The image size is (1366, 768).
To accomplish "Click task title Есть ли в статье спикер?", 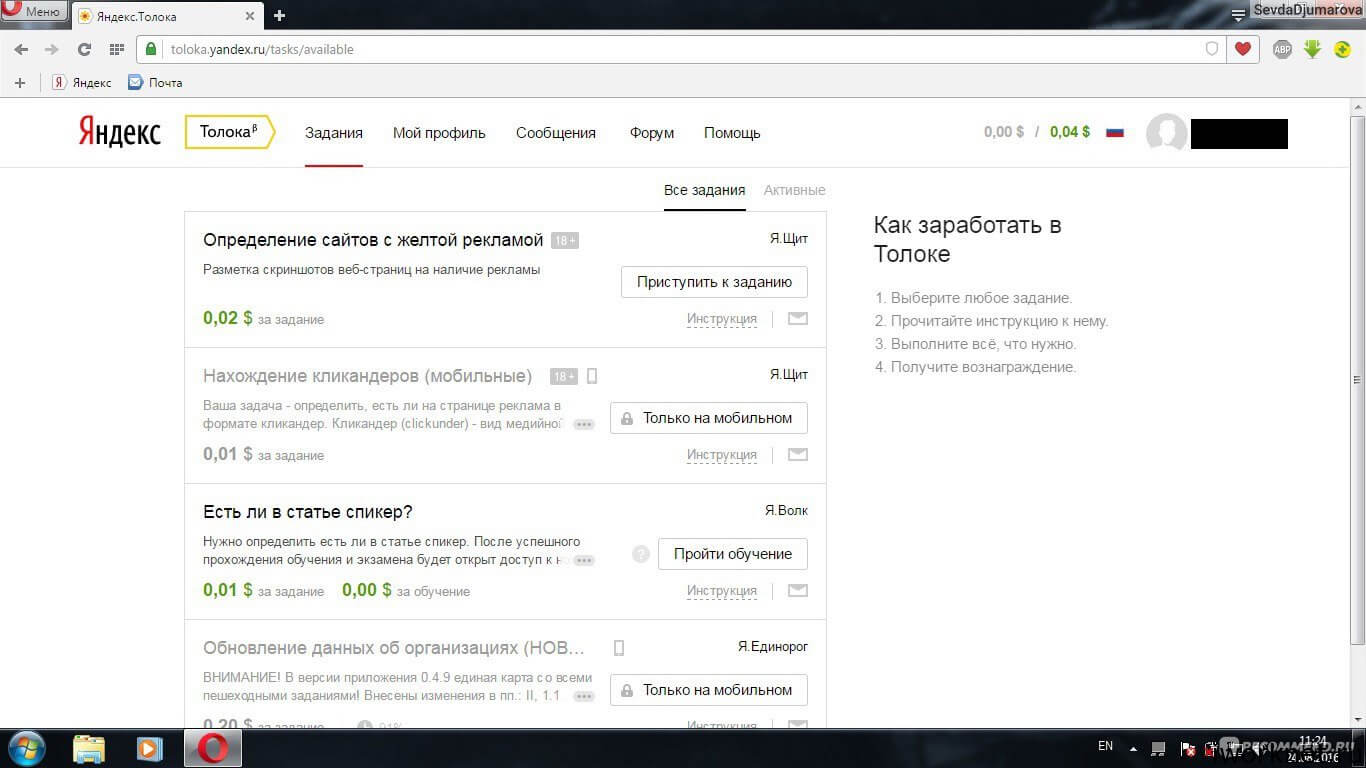I will (308, 512).
